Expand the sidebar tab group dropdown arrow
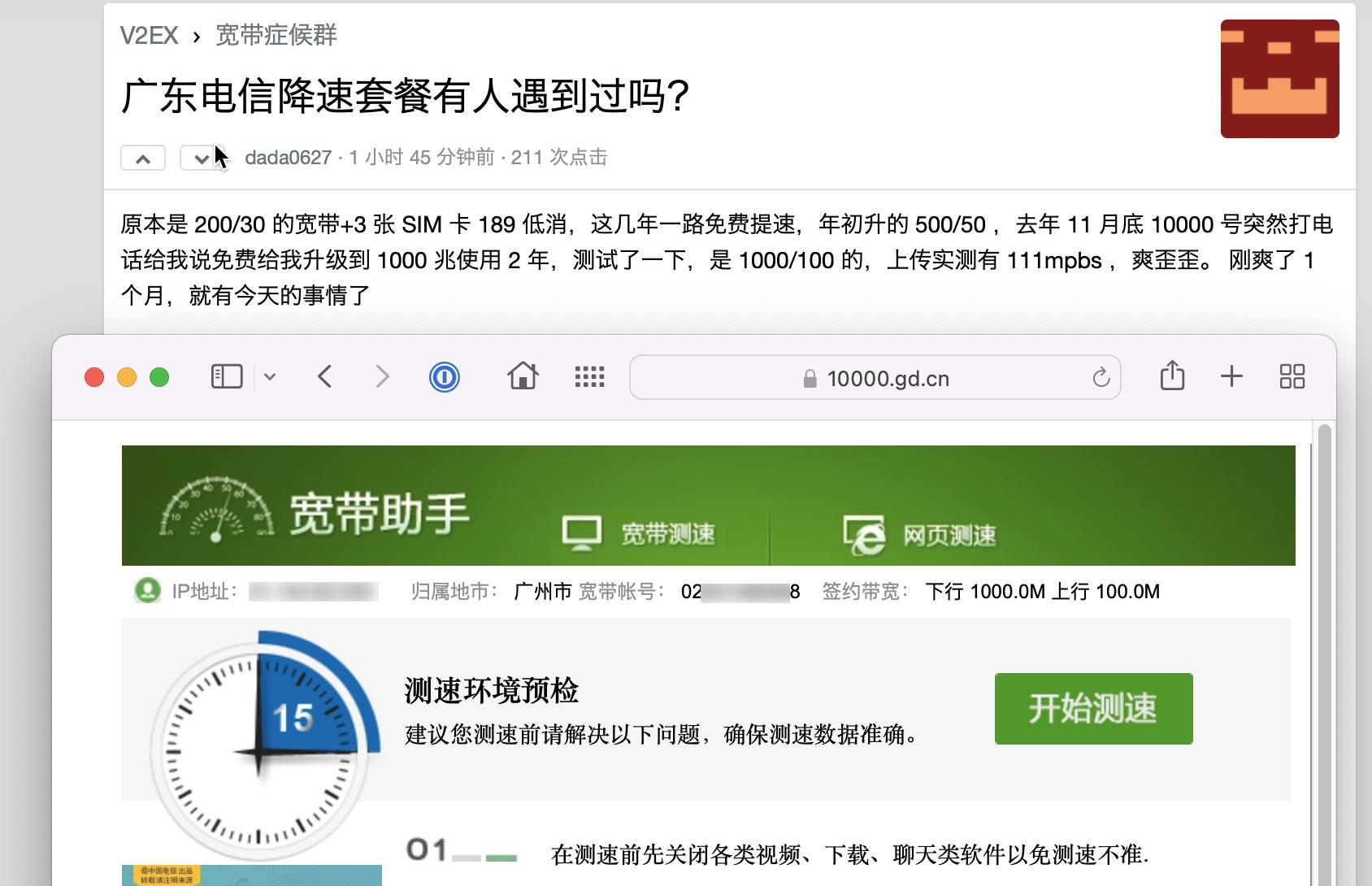This screenshot has height=886, width=1372. coord(270,376)
